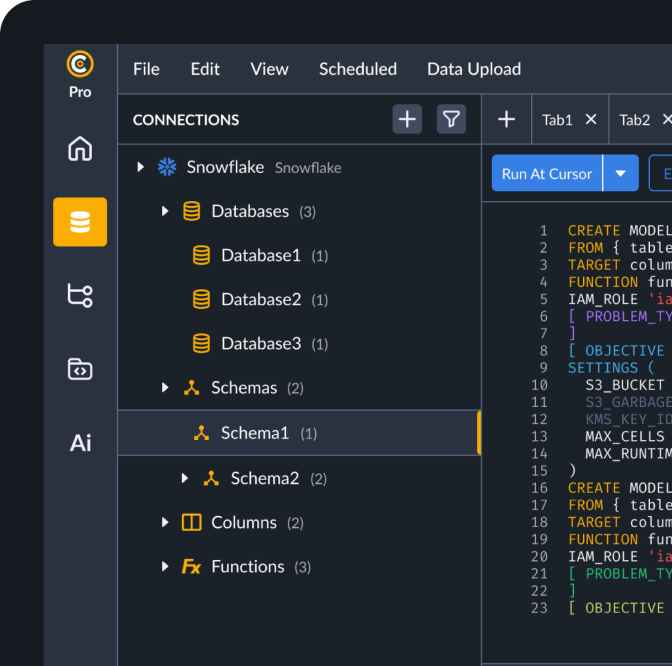Switch to Tab1
Viewport: 672px width, 666px height.
[x=557, y=120]
